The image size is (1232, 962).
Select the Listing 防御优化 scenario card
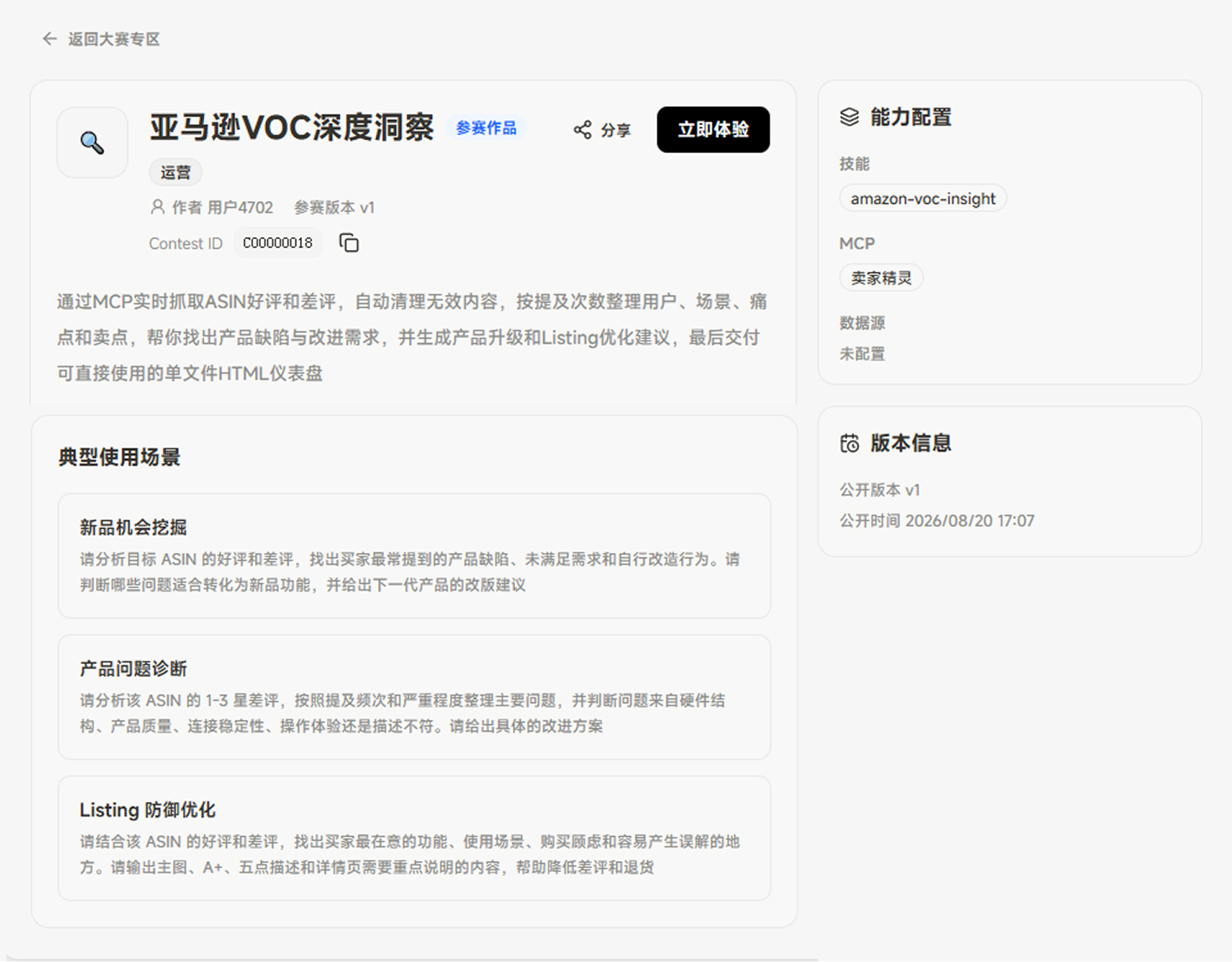pos(414,838)
